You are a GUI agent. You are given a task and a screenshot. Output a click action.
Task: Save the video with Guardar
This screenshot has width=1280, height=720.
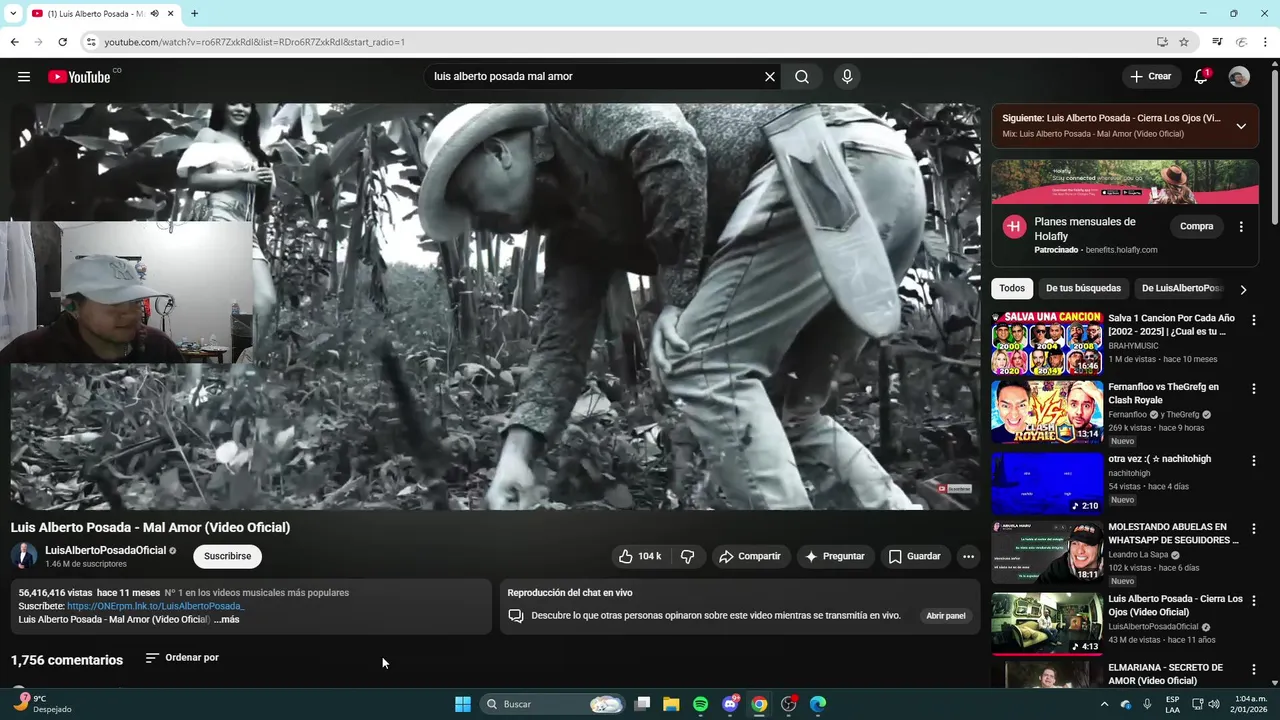coord(915,556)
